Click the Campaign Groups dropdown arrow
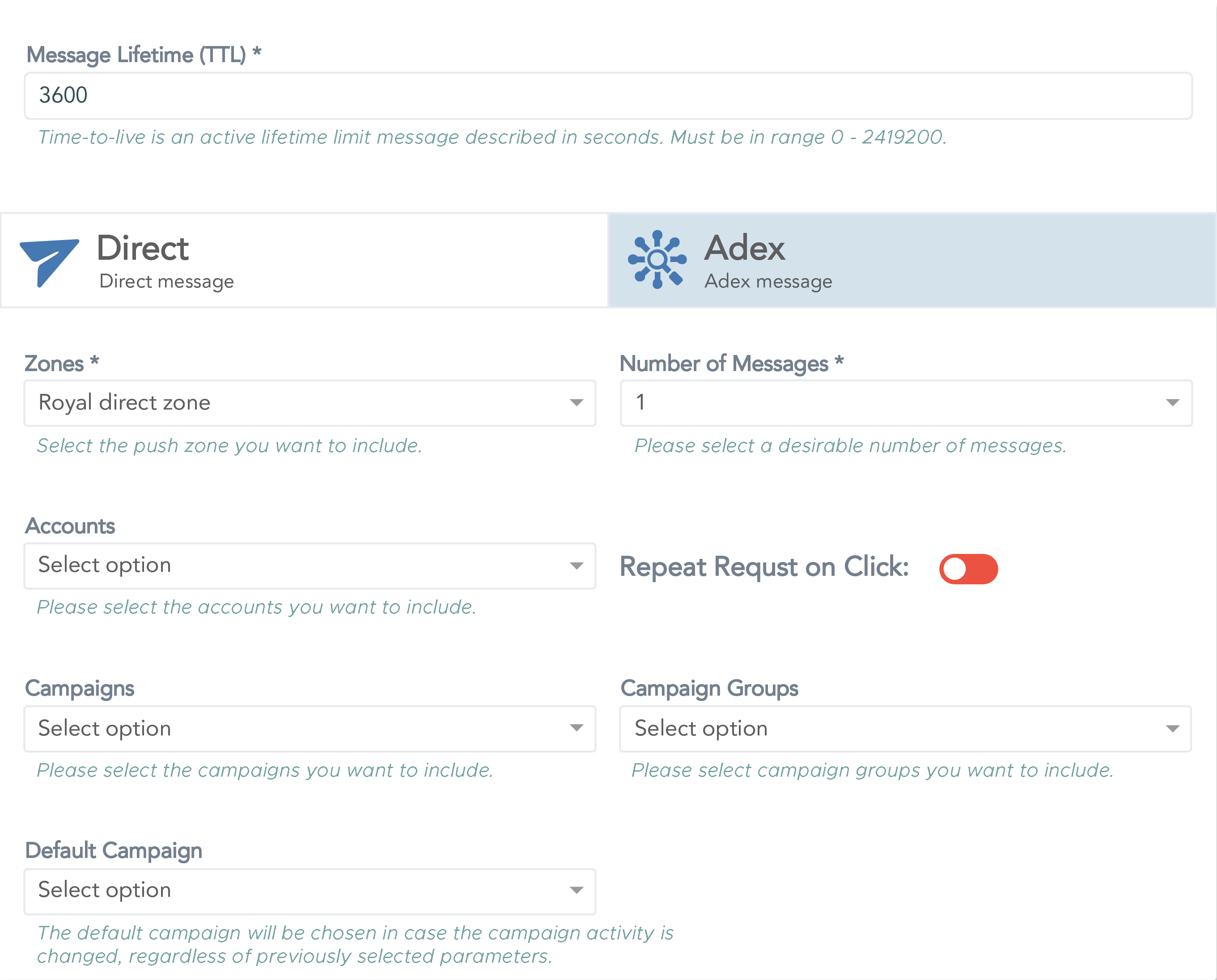This screenshot has height=980, width=1217. point(1172,729)
